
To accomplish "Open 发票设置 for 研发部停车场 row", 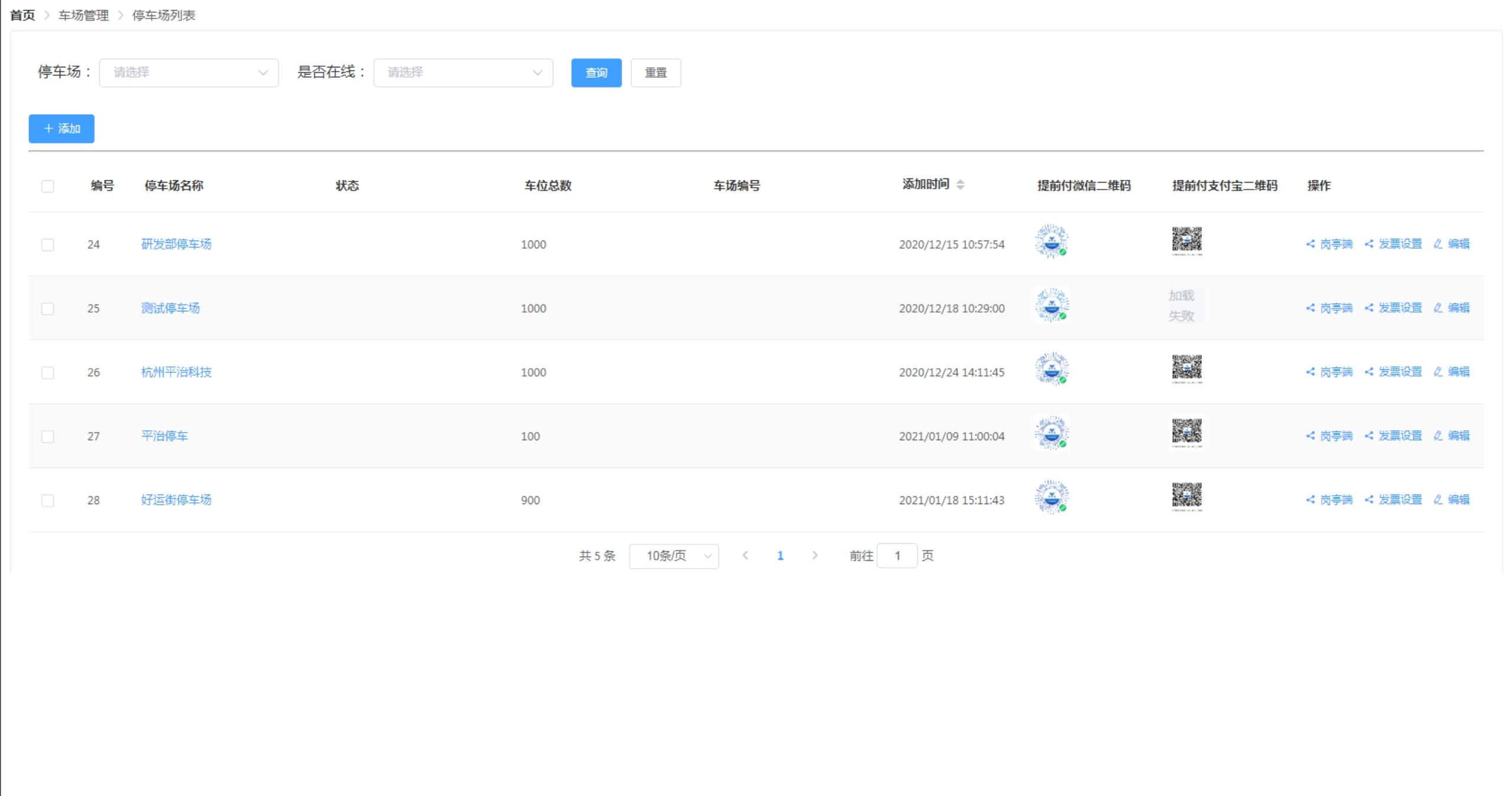I will pos(1393,243).
